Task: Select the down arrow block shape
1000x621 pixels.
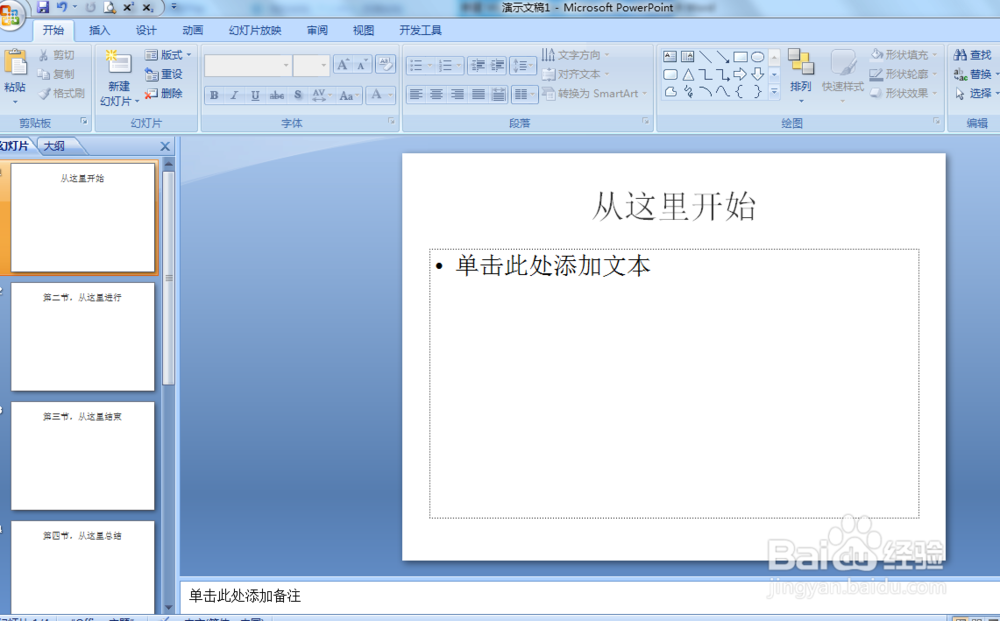Action: click(x=757, y=74)
